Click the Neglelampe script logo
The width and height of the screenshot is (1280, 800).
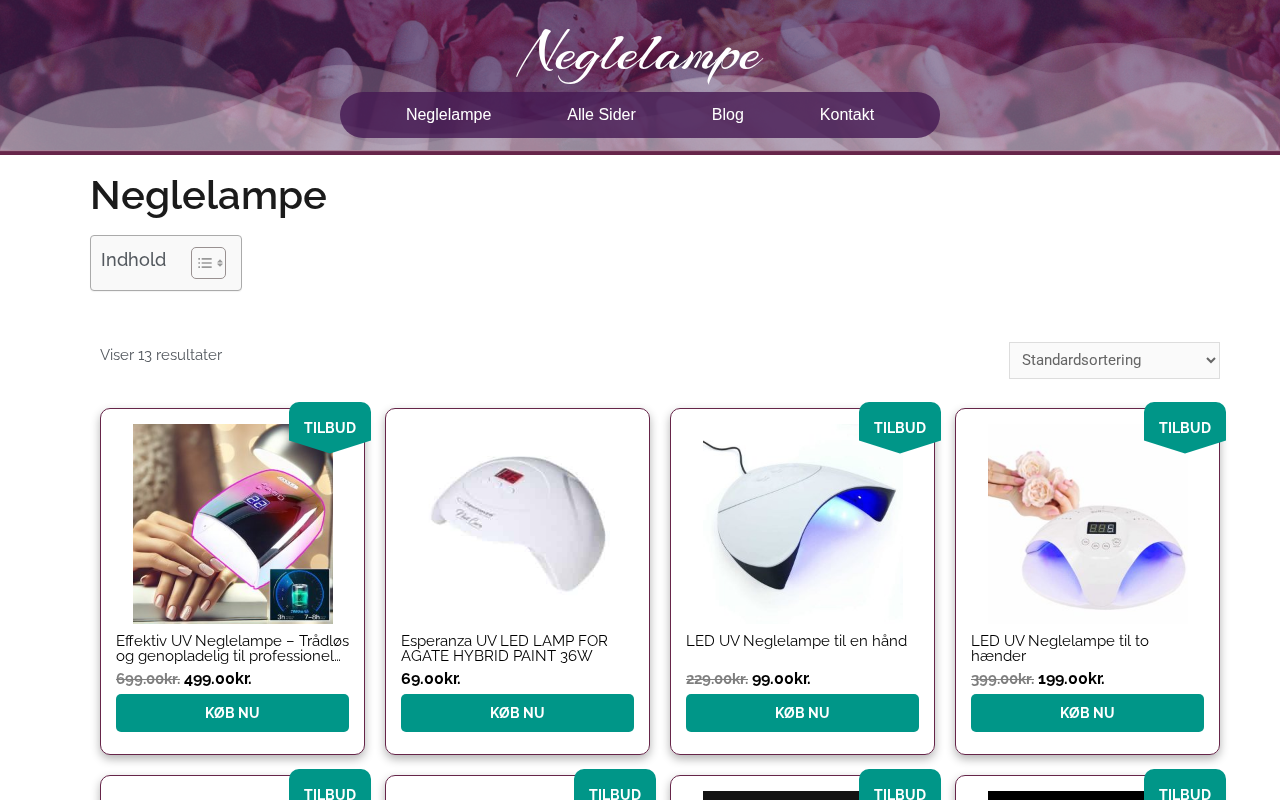click(x=640, y=55)
